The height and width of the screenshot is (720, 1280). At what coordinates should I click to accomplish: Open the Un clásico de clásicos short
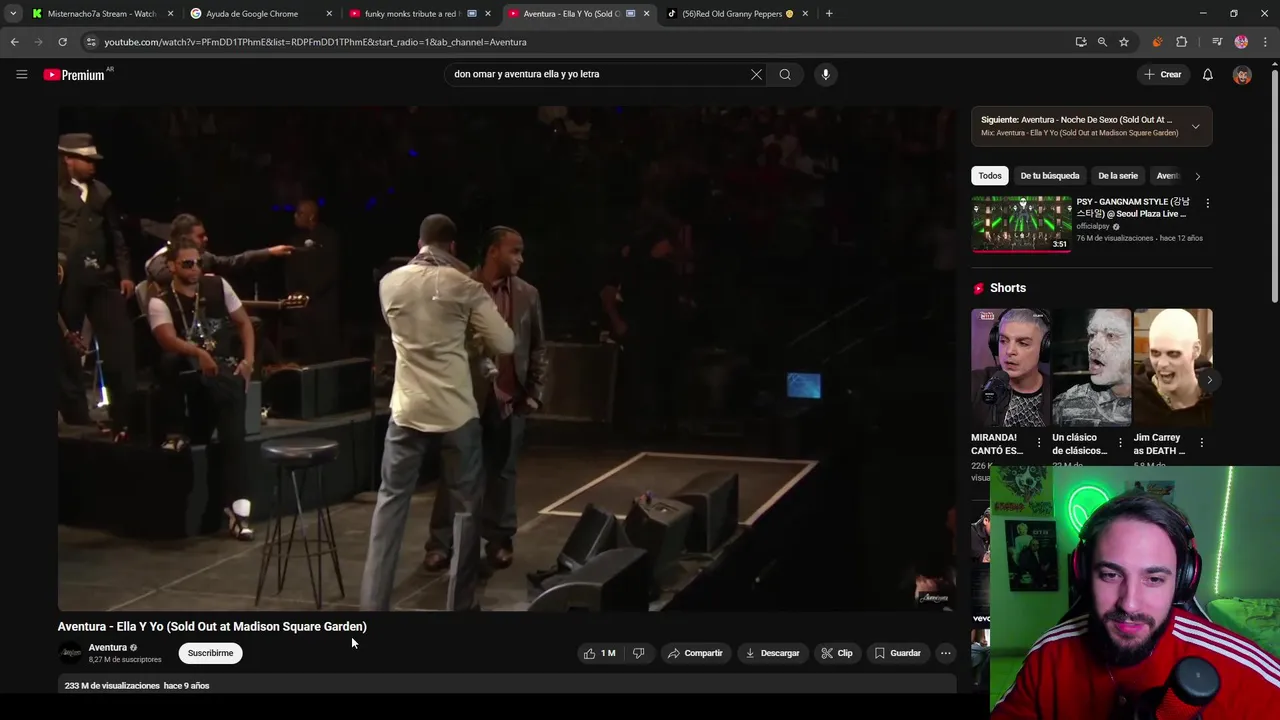click(x=1091, y=367)
